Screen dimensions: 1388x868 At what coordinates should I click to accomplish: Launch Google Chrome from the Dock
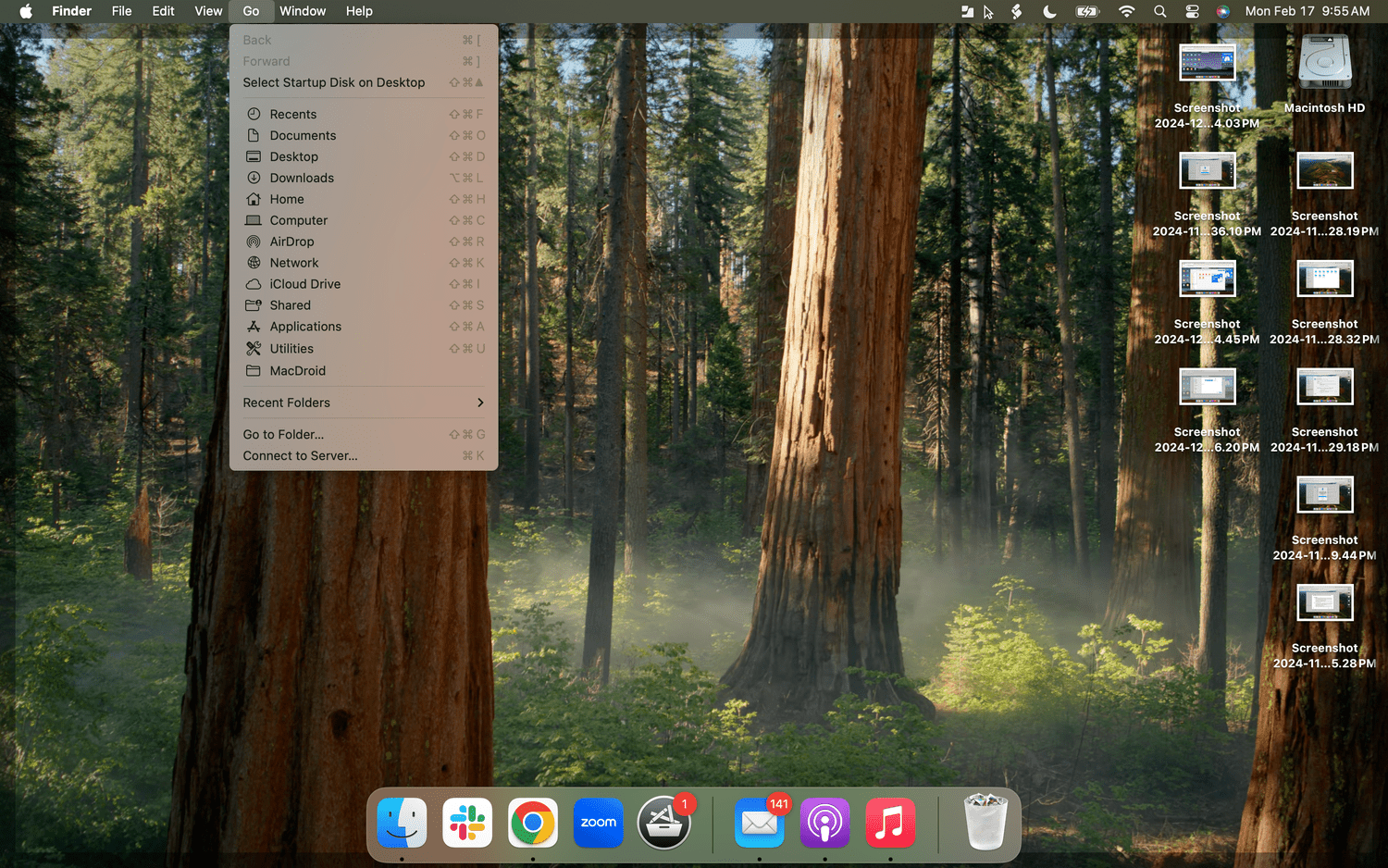(533, 823)
